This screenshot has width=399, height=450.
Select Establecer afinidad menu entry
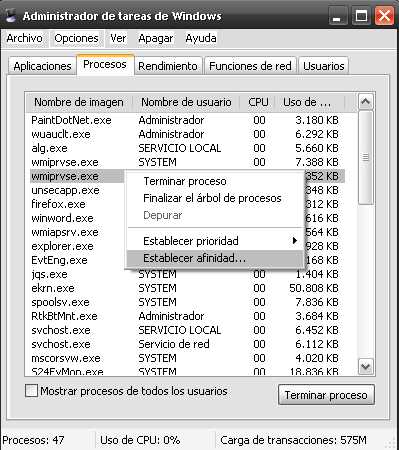215,258
